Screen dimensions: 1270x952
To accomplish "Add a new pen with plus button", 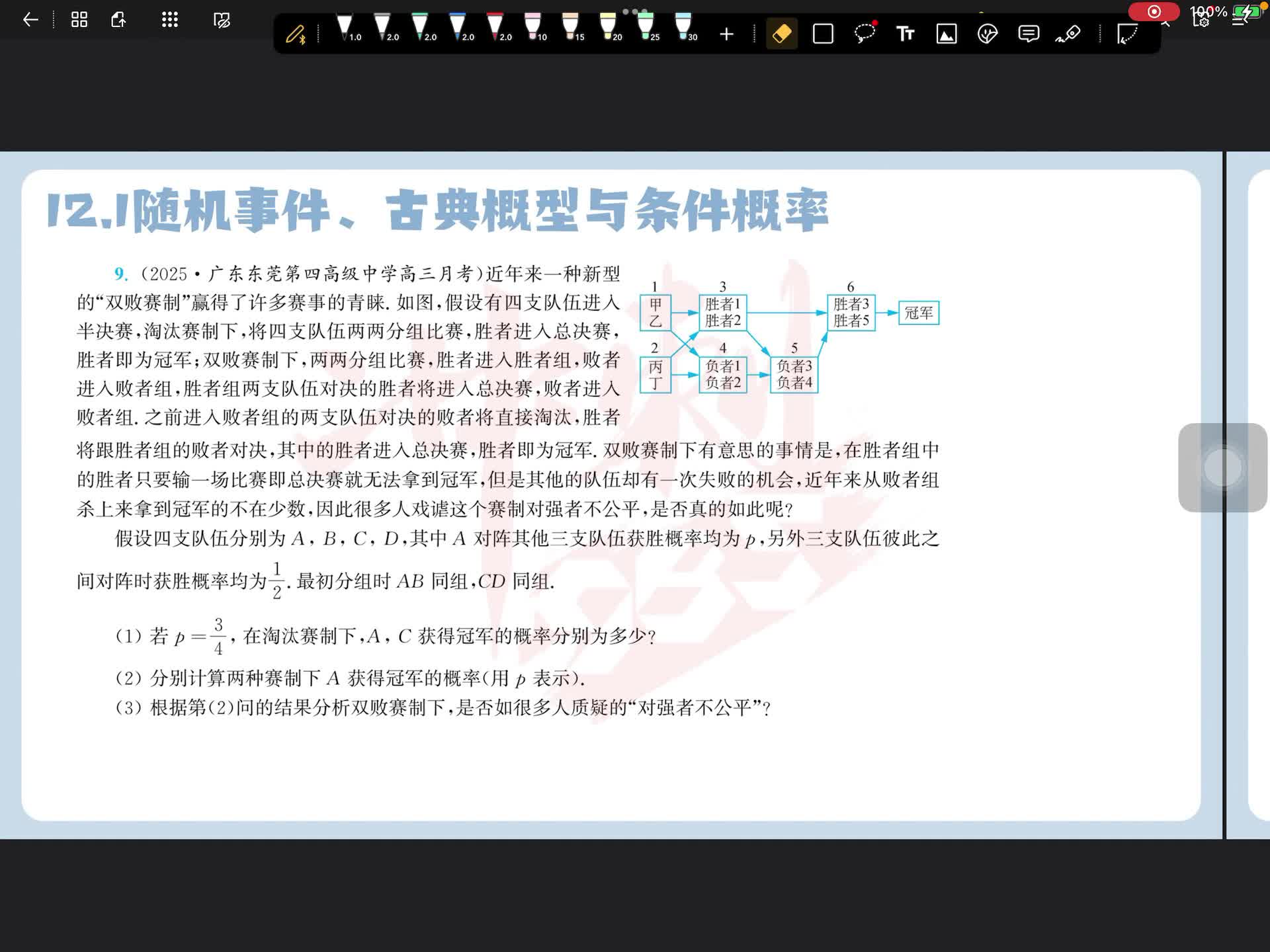I will pos(726,34).
